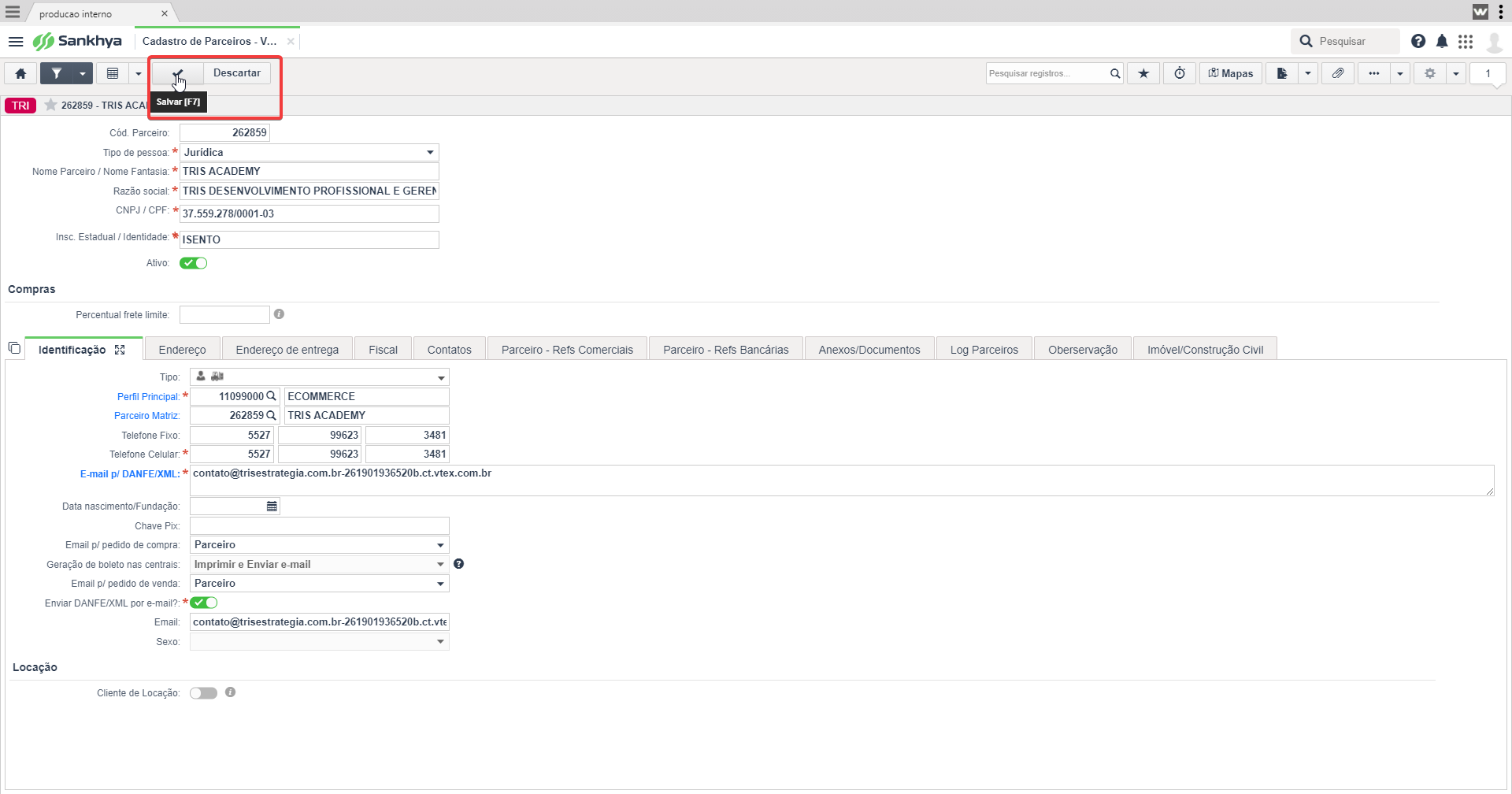Open attachments with the paperclip icon
1512x794 pixels.
(1338, 73)
